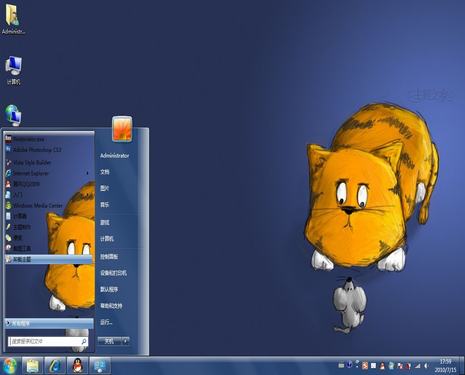Click the Windows Start orb

coord(9,366)
